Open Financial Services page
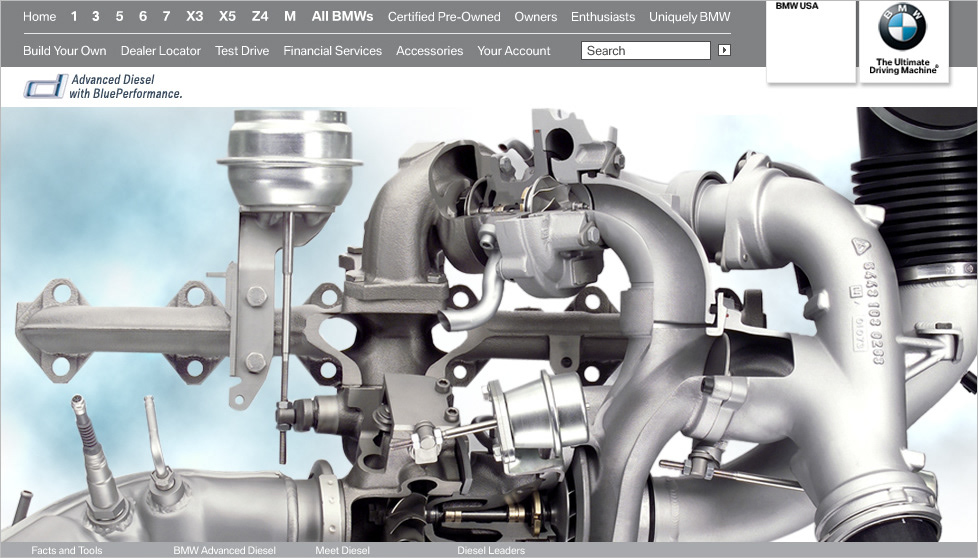The width and height of the screenshot is (978, 558). 332,51
